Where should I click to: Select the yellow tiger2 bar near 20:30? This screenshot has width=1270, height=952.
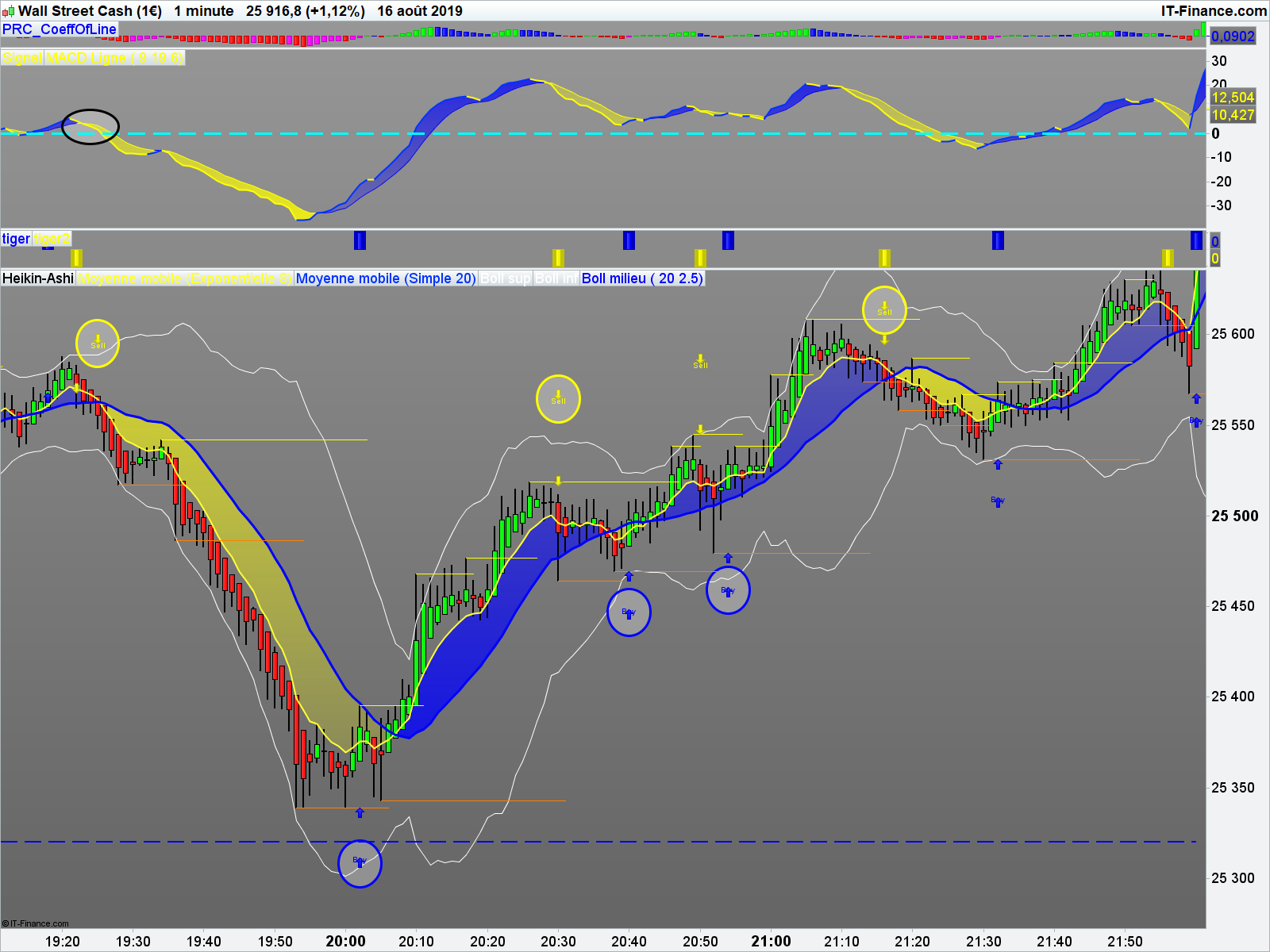[x=558, y=258]
